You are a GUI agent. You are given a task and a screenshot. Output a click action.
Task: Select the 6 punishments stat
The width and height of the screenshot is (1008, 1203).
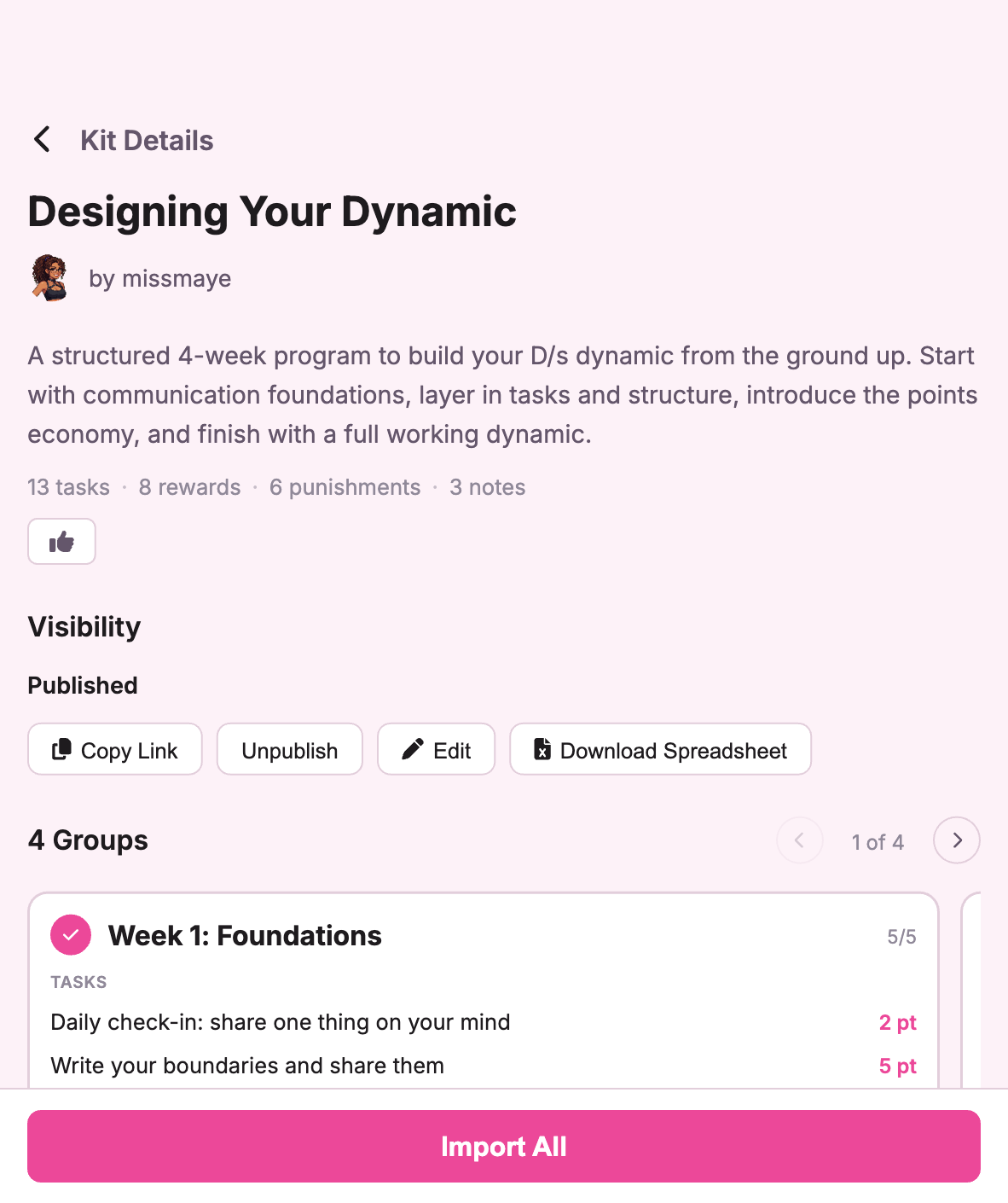pyautogui.click(x=345, y=487)
